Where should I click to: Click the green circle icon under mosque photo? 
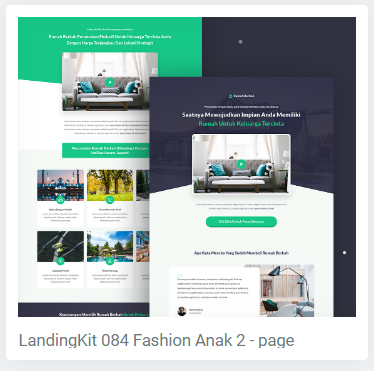60,200
